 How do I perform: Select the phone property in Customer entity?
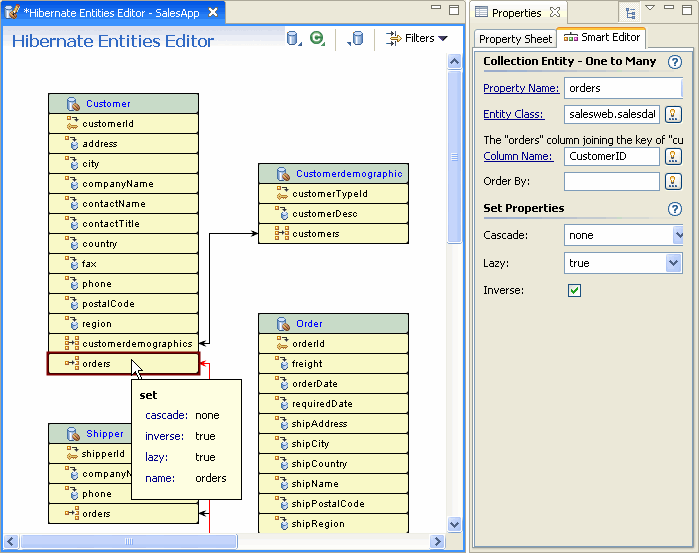point(123,284)
